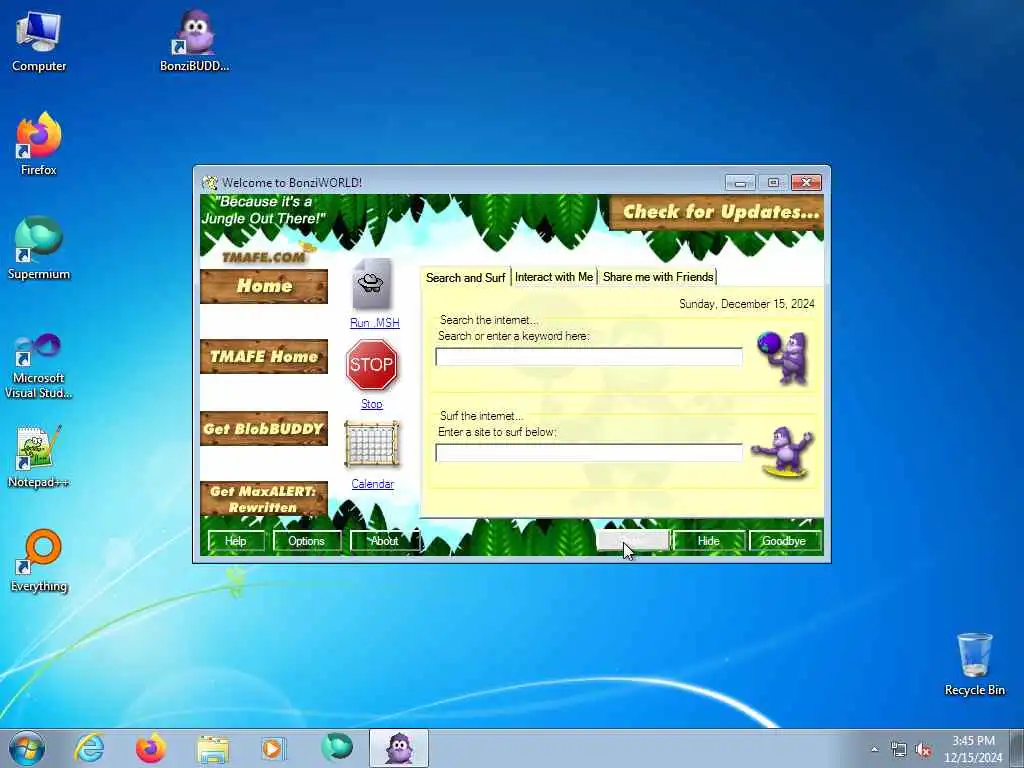Open the Windows Start menu

27,748
